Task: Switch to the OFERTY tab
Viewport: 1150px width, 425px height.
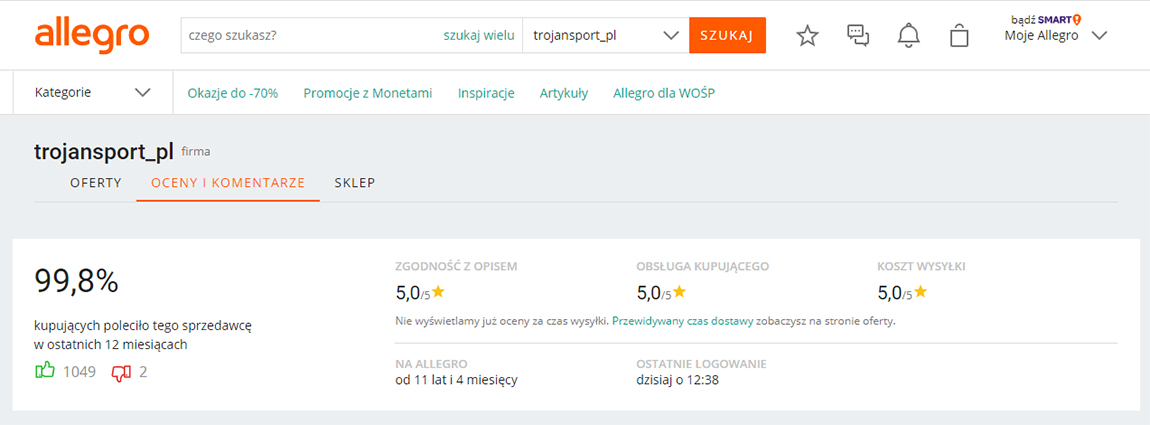Action: [96, 183]
